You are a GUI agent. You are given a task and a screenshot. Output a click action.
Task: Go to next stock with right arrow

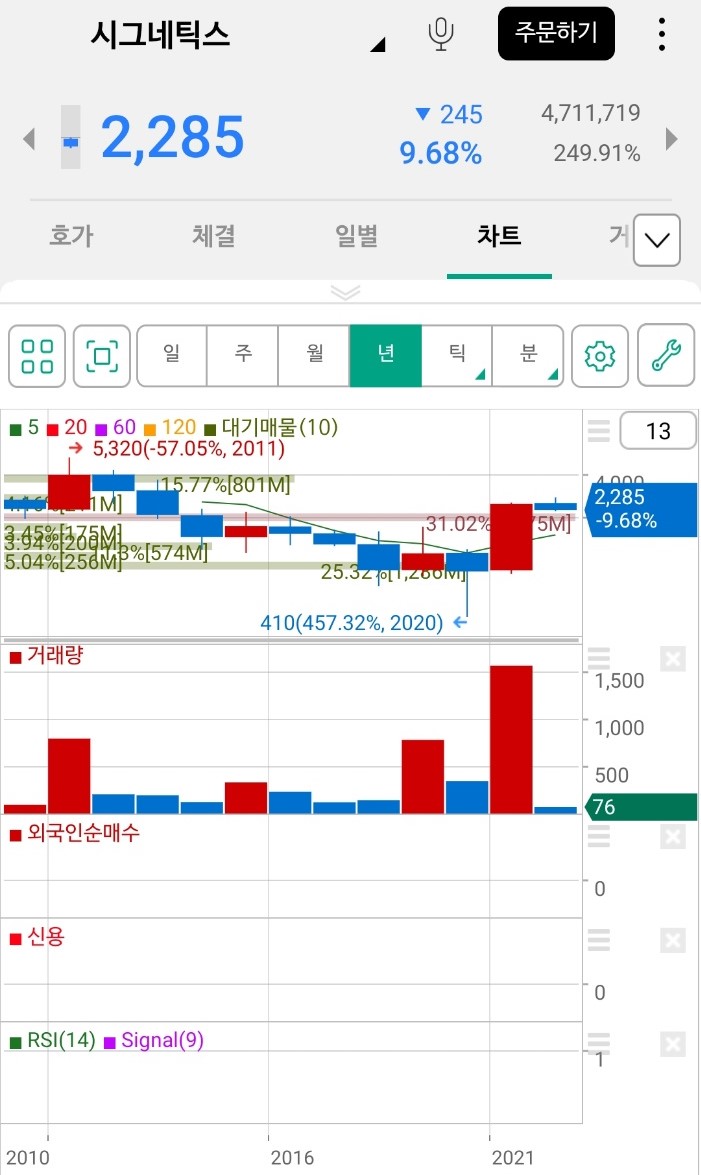tap(671, 139)
